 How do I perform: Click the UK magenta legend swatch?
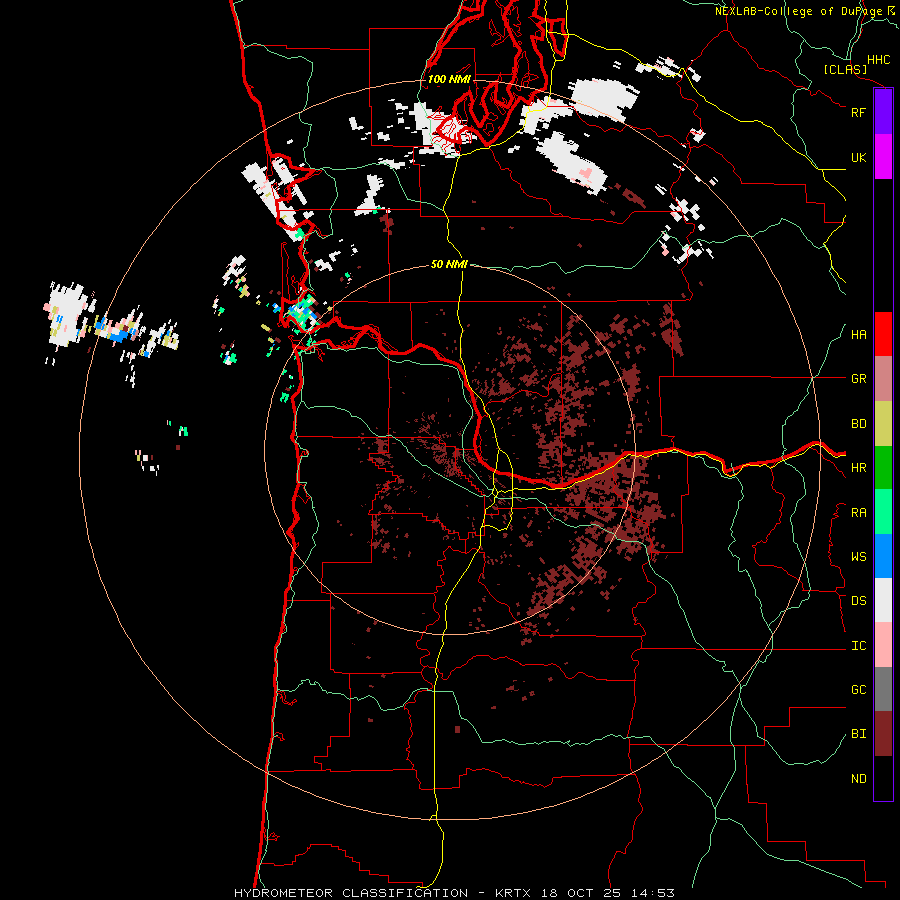883,157
